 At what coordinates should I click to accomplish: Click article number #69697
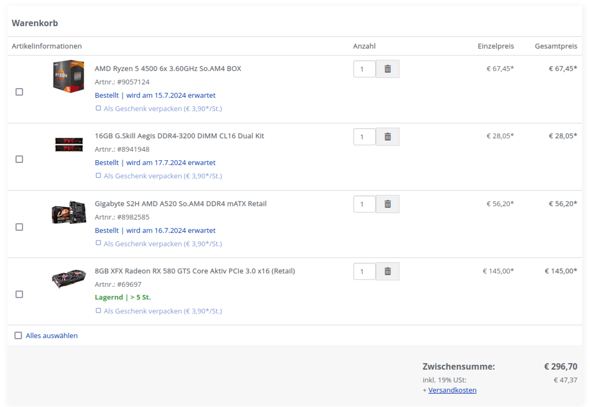point(129,284)
